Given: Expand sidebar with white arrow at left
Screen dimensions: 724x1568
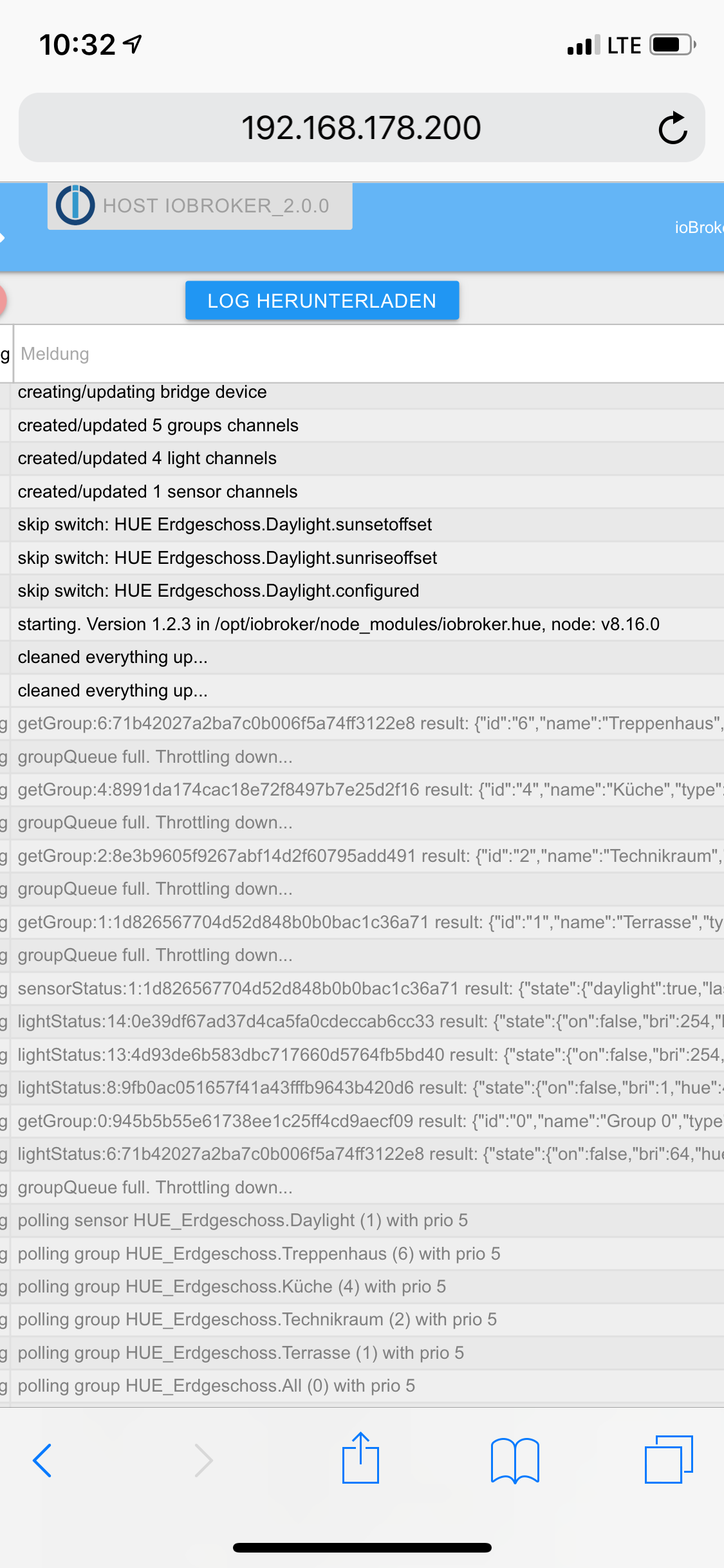Looking at the screenshot, I should (x=3, y=238).
